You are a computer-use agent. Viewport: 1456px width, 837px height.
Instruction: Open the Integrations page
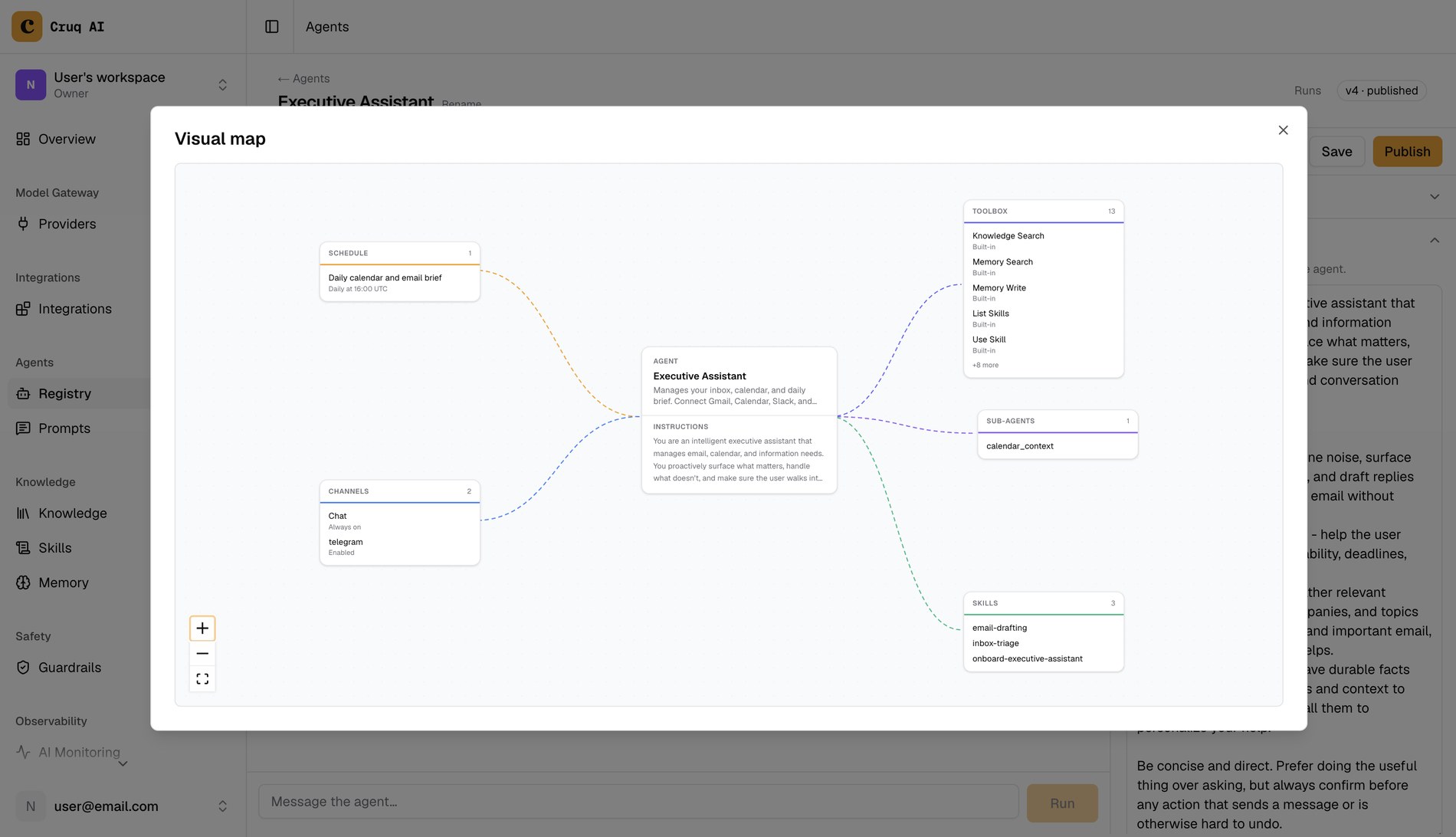[74, 309]
